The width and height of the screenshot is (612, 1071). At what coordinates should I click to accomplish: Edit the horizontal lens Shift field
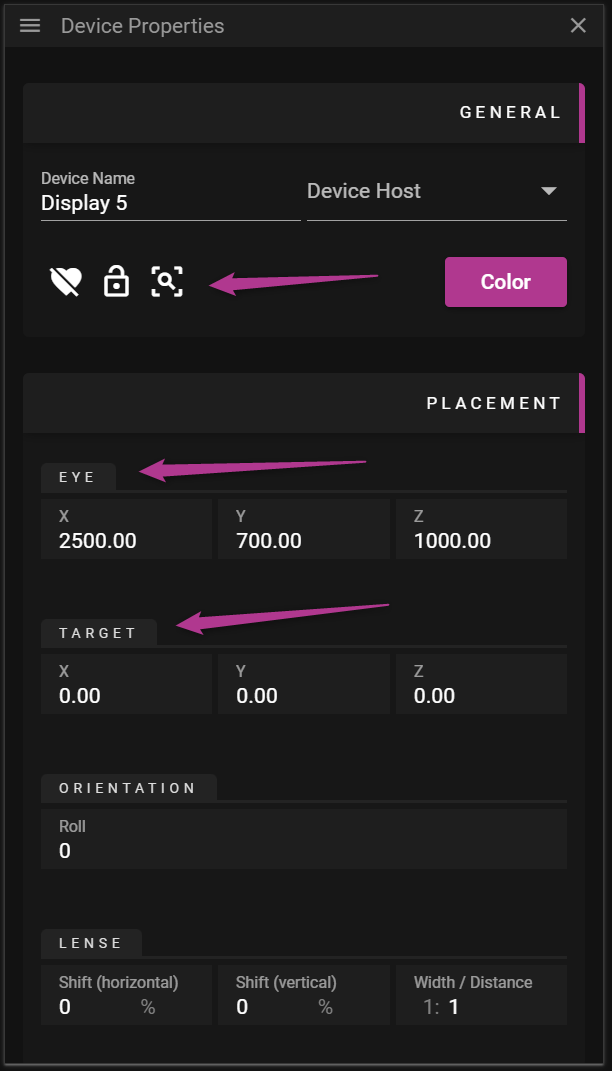(95, 1007)
